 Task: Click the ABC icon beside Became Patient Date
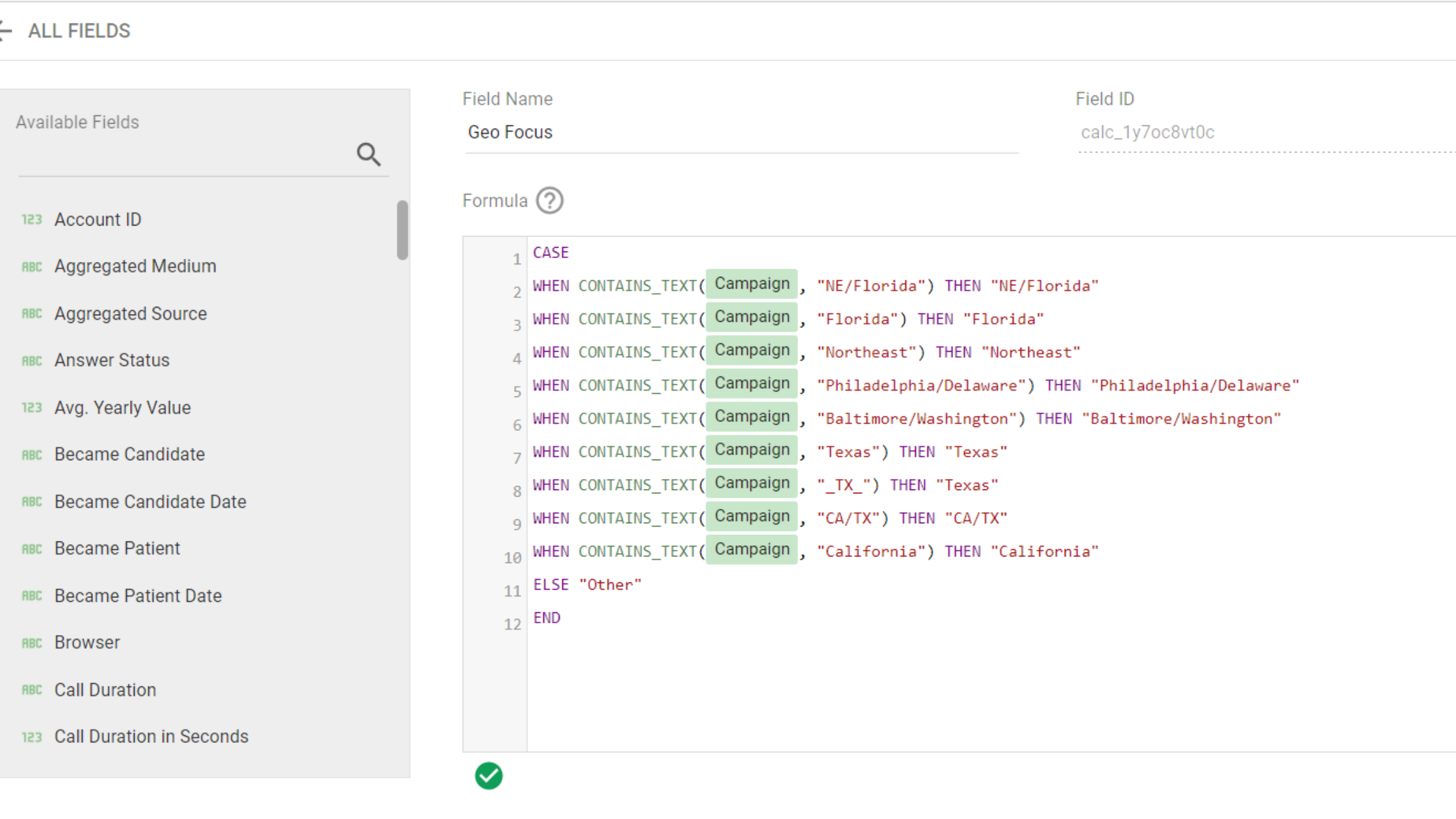[x=32, y=596]
